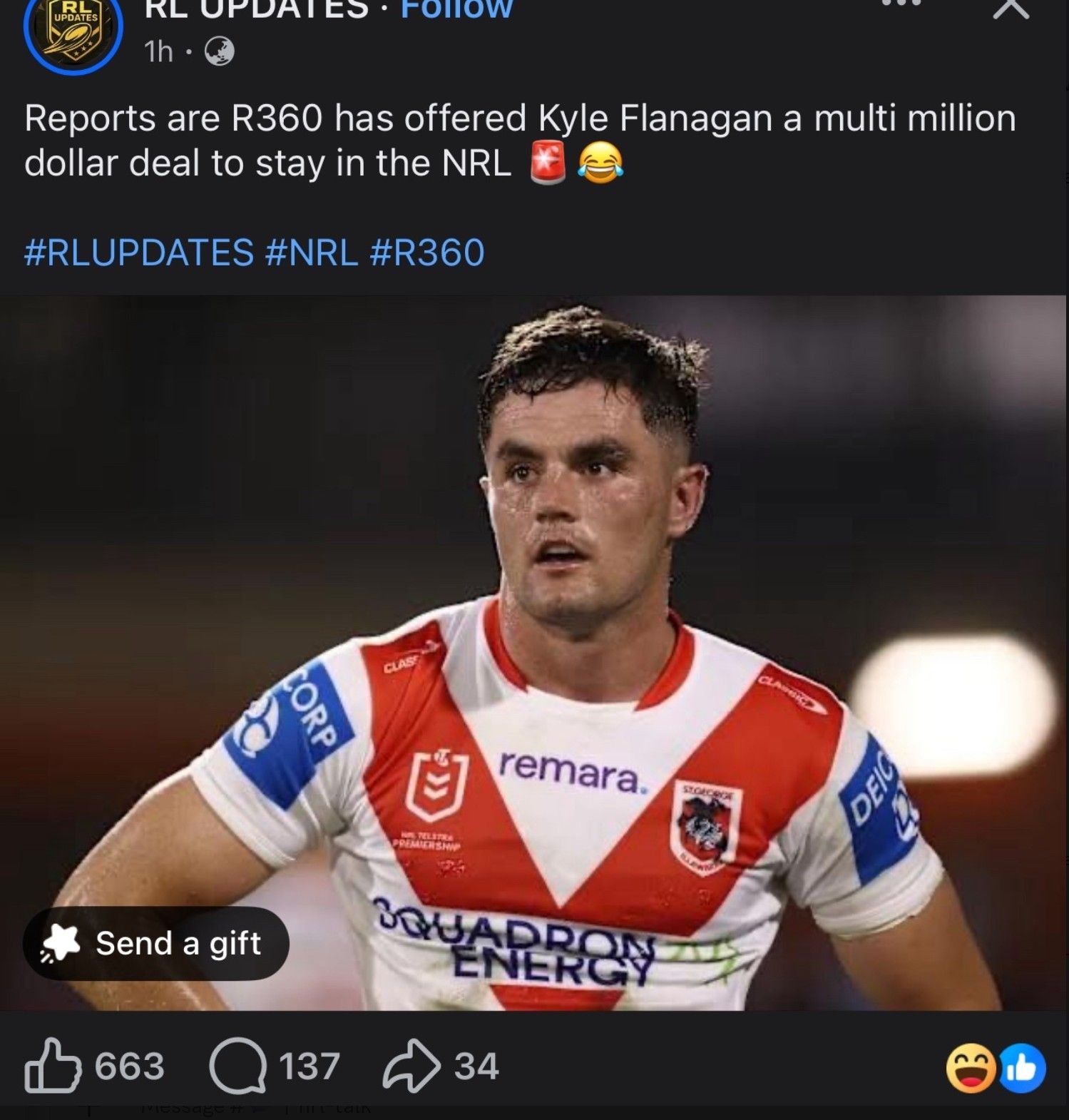The height and width of the screenshot is (1120, 1069).
Task: Close the post with the X button
Action: [x=1011, y=9]
